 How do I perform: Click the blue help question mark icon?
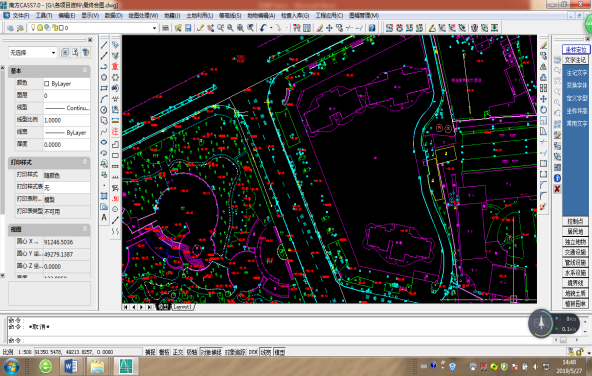(372, 28)
